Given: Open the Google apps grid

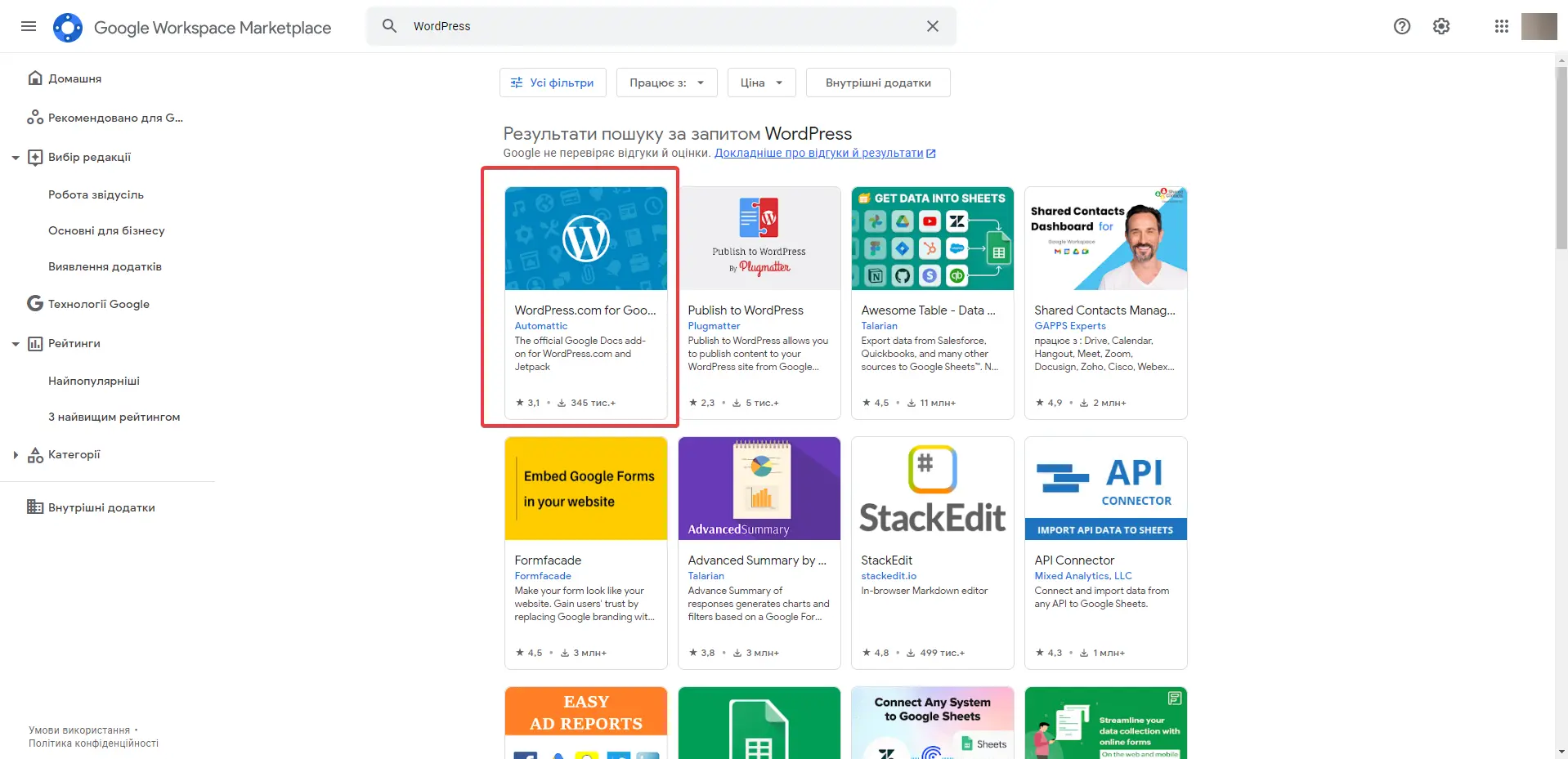Looking at the screenshot, I should pyautogui.click(x=1502, y=26).
